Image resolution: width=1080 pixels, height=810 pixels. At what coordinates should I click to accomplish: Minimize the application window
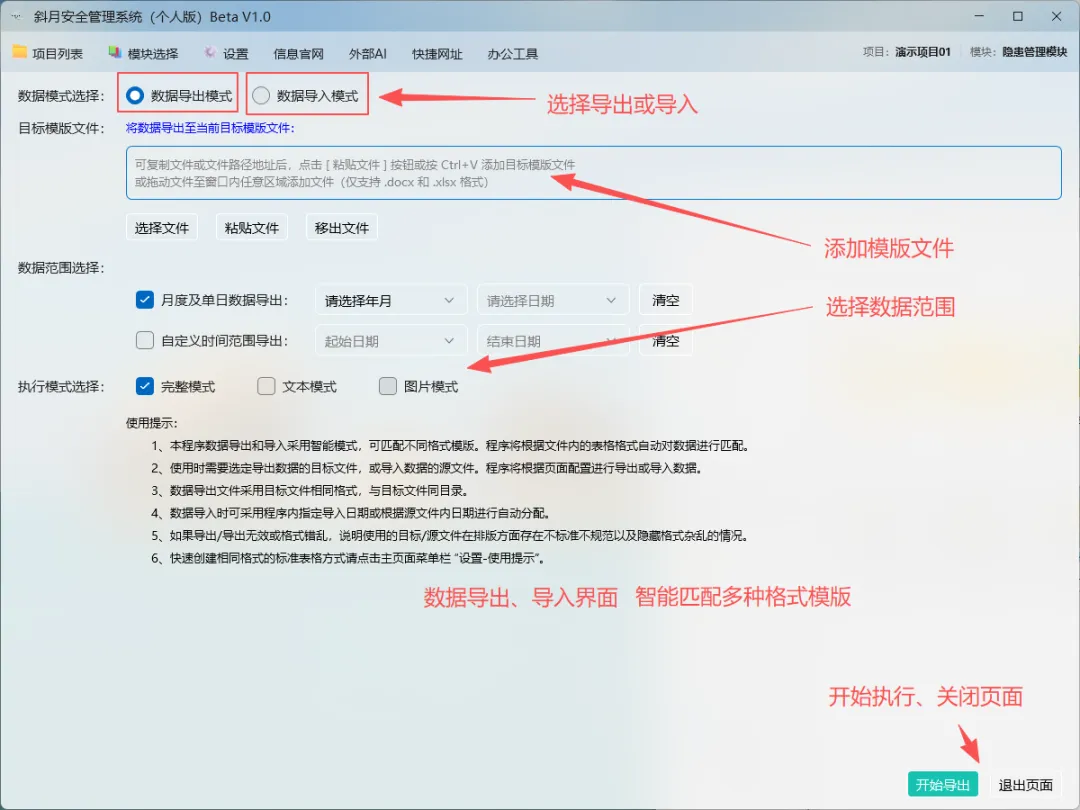tap(979, 16)
